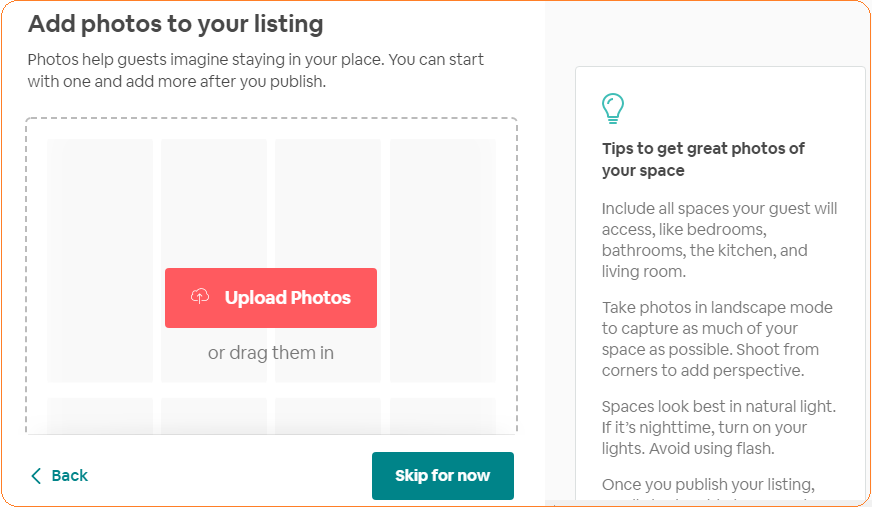Click the tip about including all spaces
The height and width of the screenshot is (507, 872).
[x=719, y=240]
